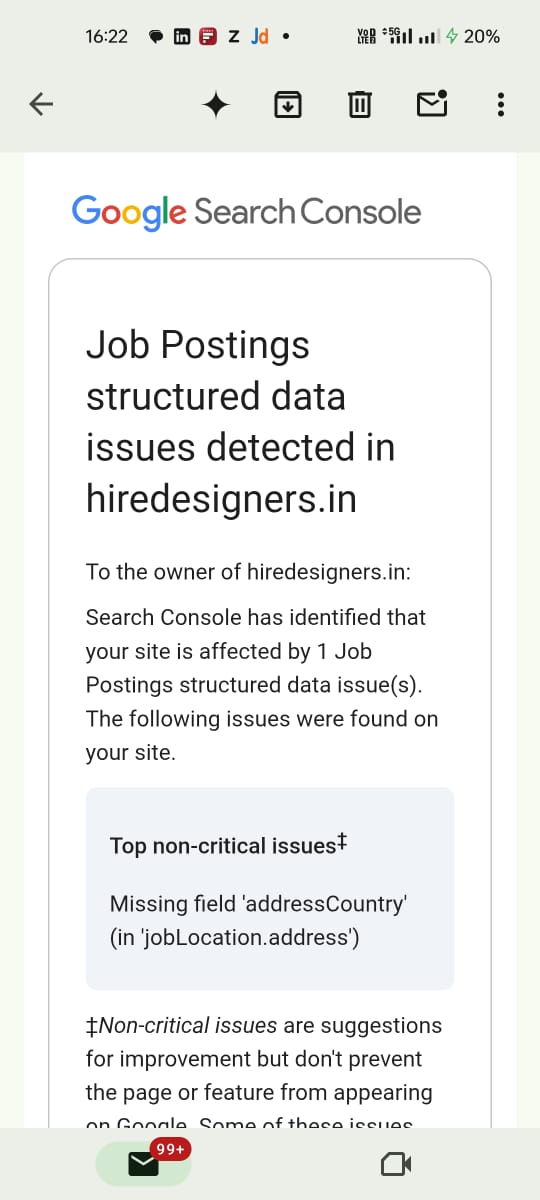Image resolution: width=540 pixels, height=1200 pixels.
Task: Tap the Gemini sparkle summarize icon
Action: tap(216, 104)
